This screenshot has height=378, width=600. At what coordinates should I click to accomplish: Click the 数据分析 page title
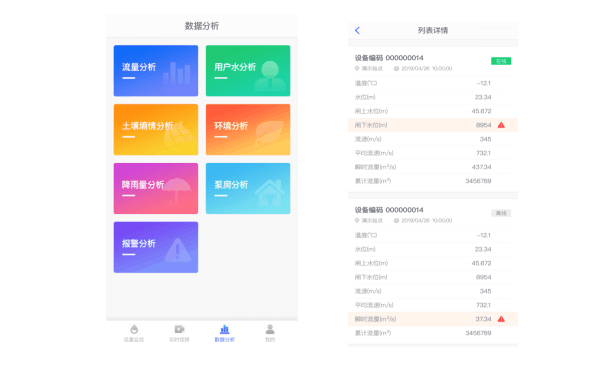(x=202, y=26)
